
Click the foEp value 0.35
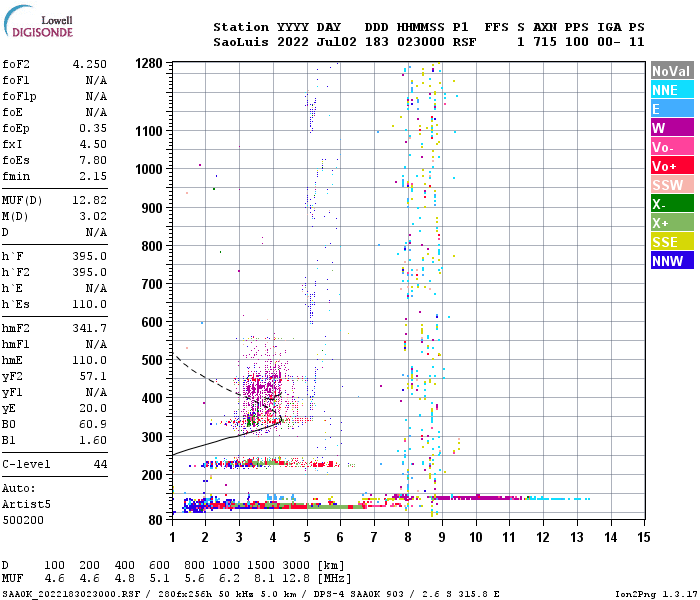[x=93, y=129]
